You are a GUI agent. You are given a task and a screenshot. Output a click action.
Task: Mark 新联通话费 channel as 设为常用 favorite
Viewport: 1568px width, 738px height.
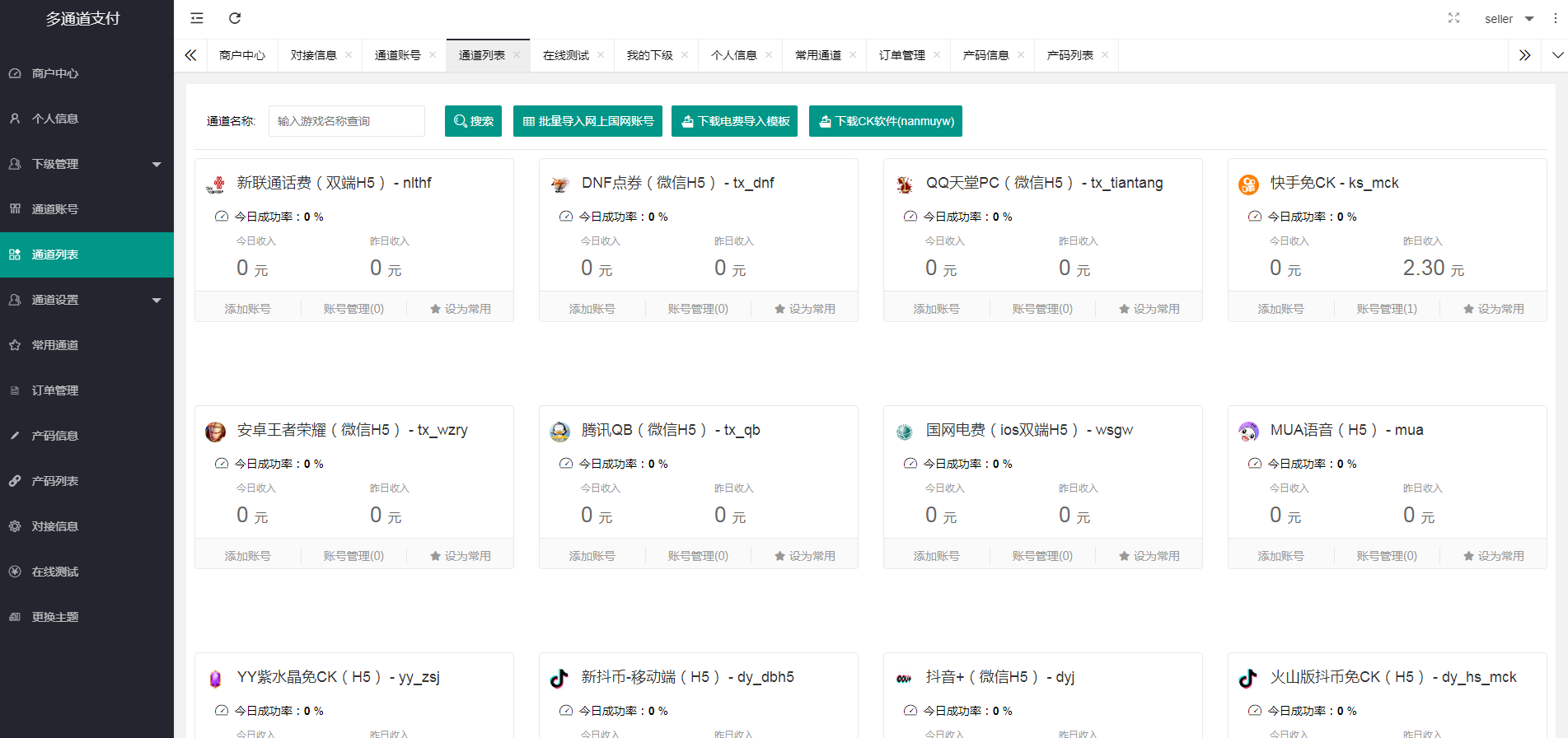click(x=460, y=309)
